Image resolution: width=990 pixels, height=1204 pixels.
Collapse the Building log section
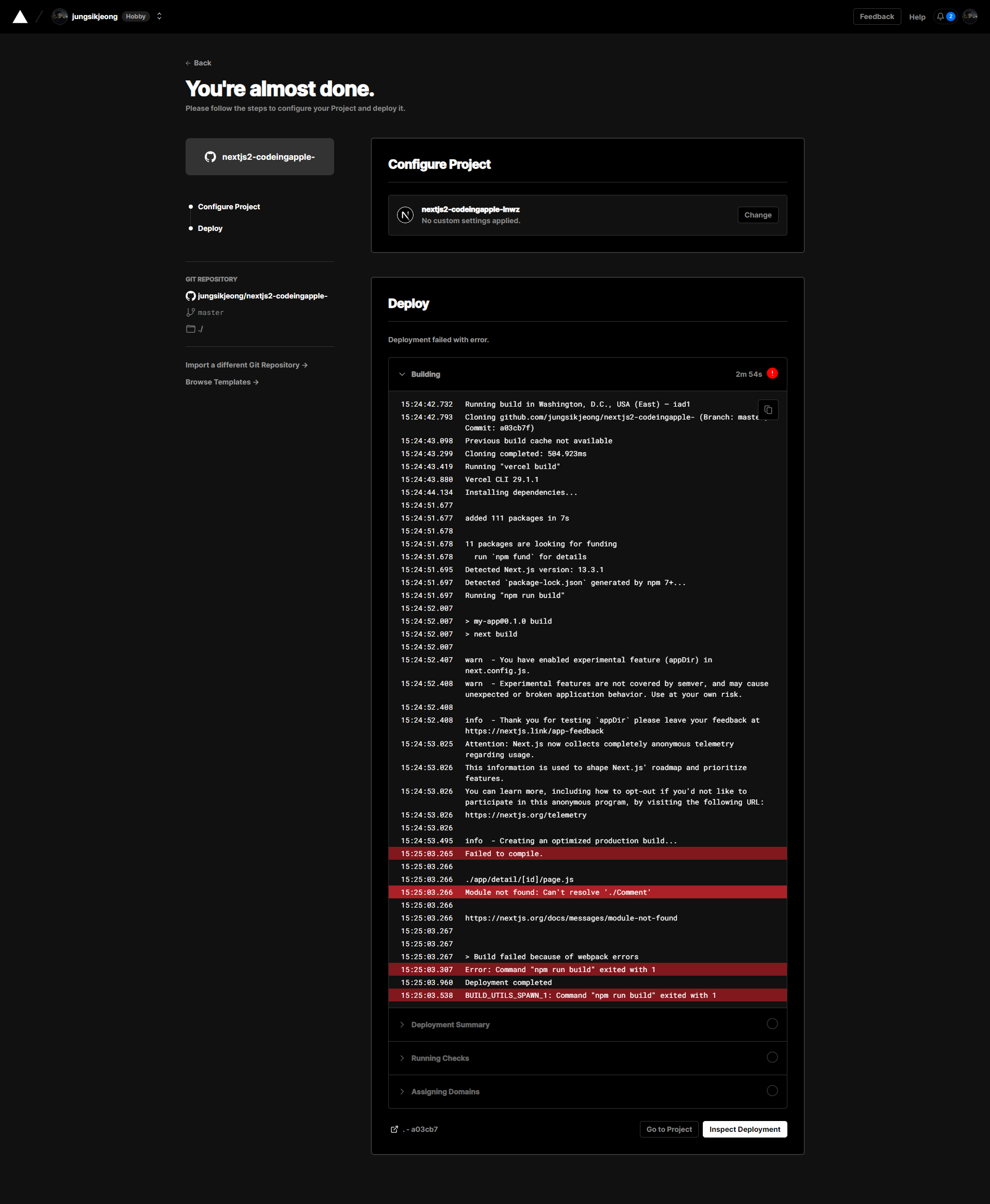[x=587, y=374]
